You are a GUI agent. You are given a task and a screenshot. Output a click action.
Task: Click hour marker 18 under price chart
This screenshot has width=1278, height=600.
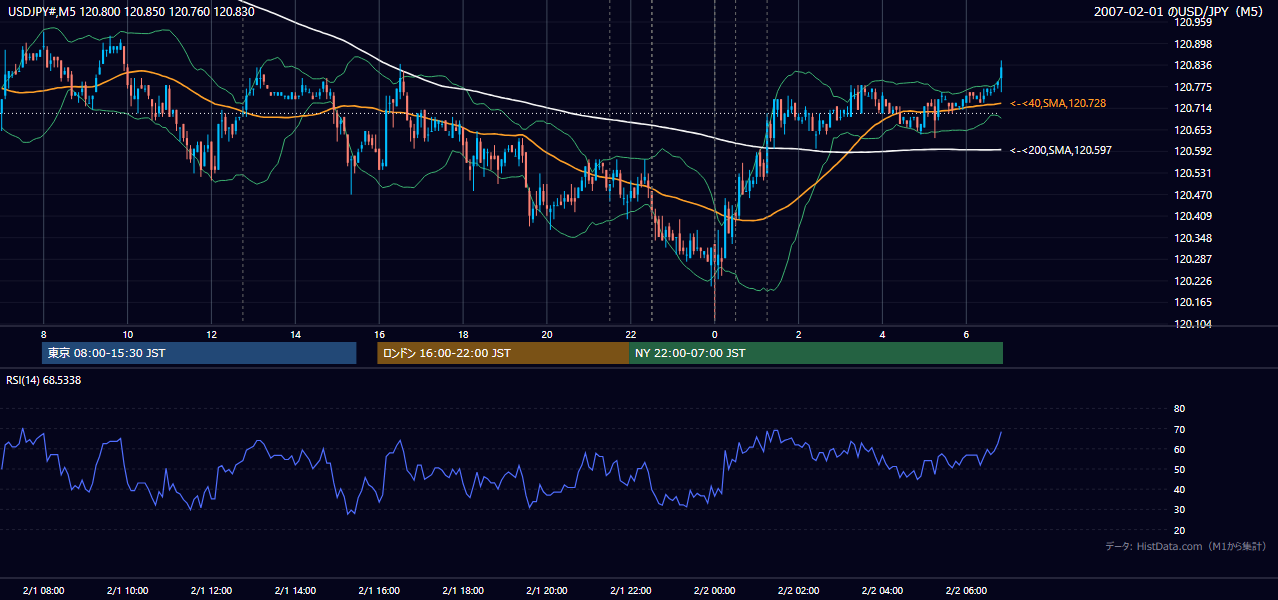pyautogui.click(x=463, y=333)
